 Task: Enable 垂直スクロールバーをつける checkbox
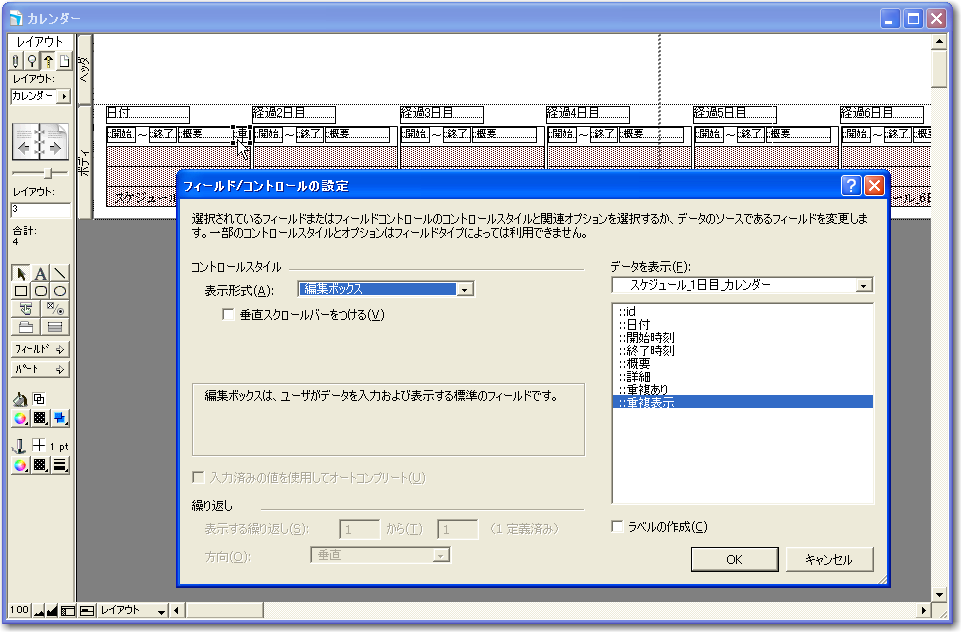pos(229,315)
